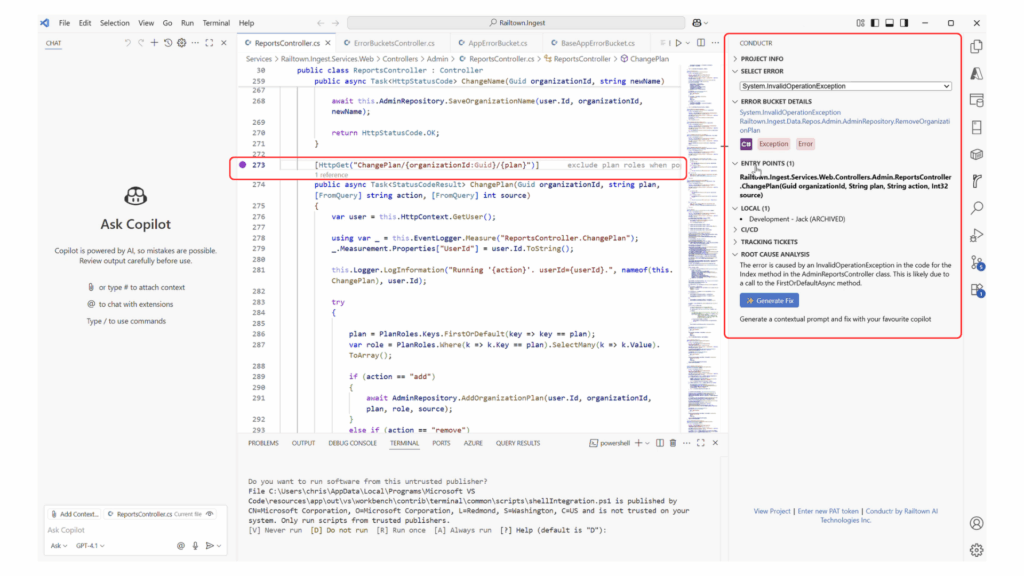Screen dimensions: 1024x576
Task: Click the Generate Fix button
Action: click(769, 300)
